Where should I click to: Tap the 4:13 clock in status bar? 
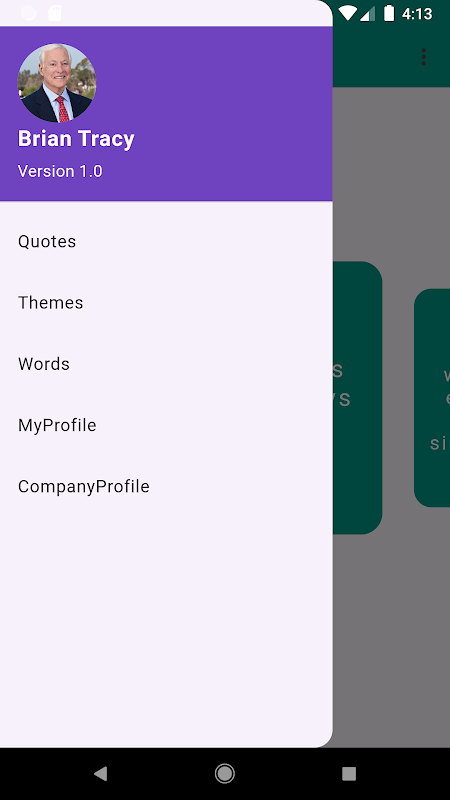[417, 14]
